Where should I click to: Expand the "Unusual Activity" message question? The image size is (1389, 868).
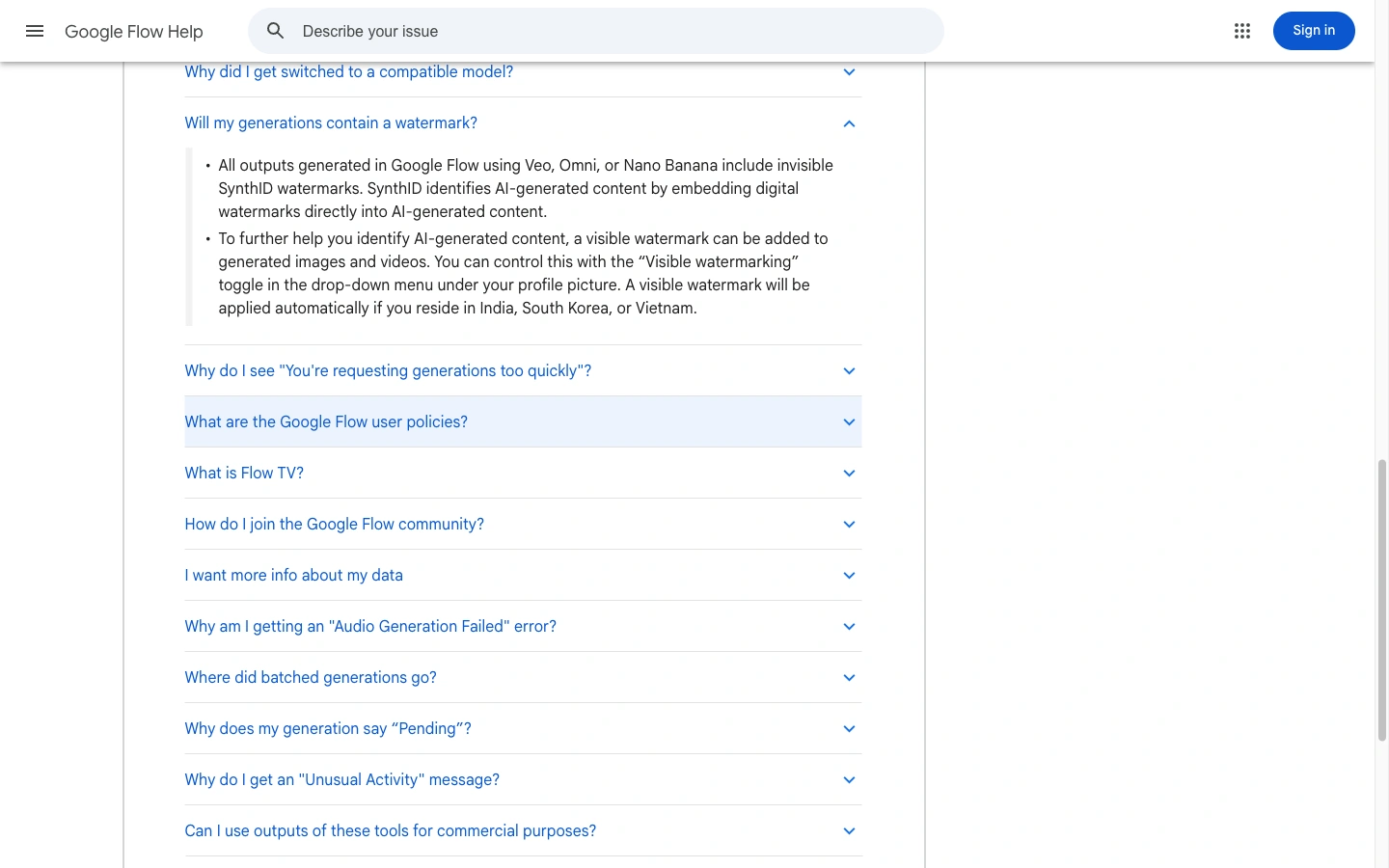pos(523,780)
